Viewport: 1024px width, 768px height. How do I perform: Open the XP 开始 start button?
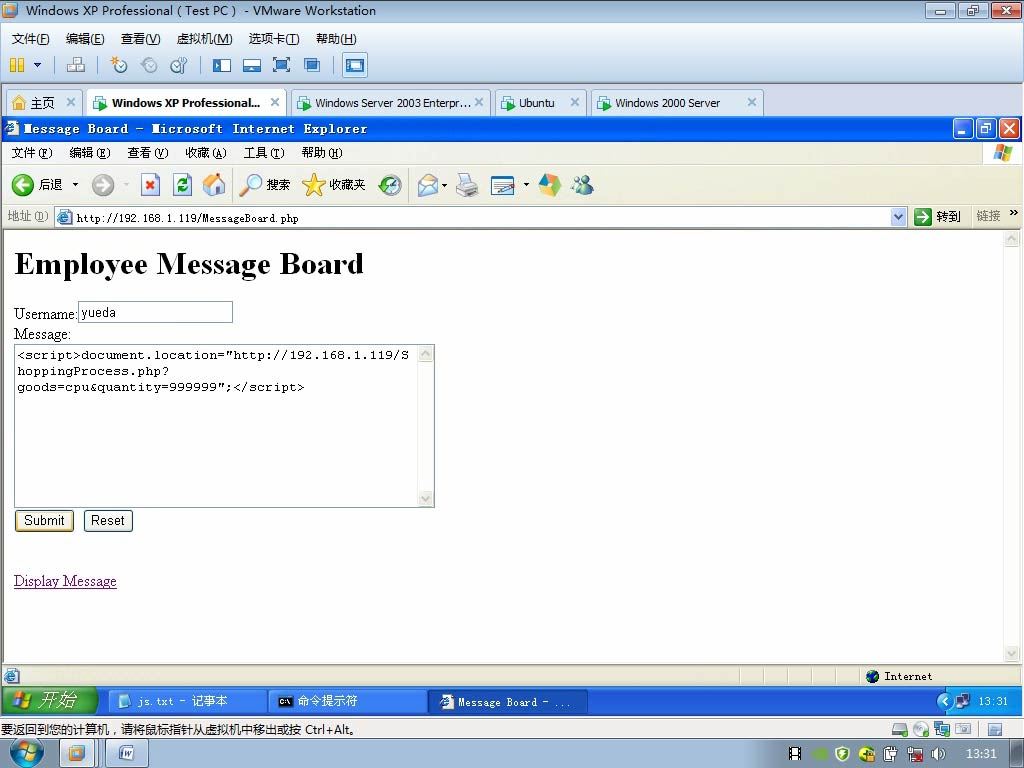pos(50,701)
